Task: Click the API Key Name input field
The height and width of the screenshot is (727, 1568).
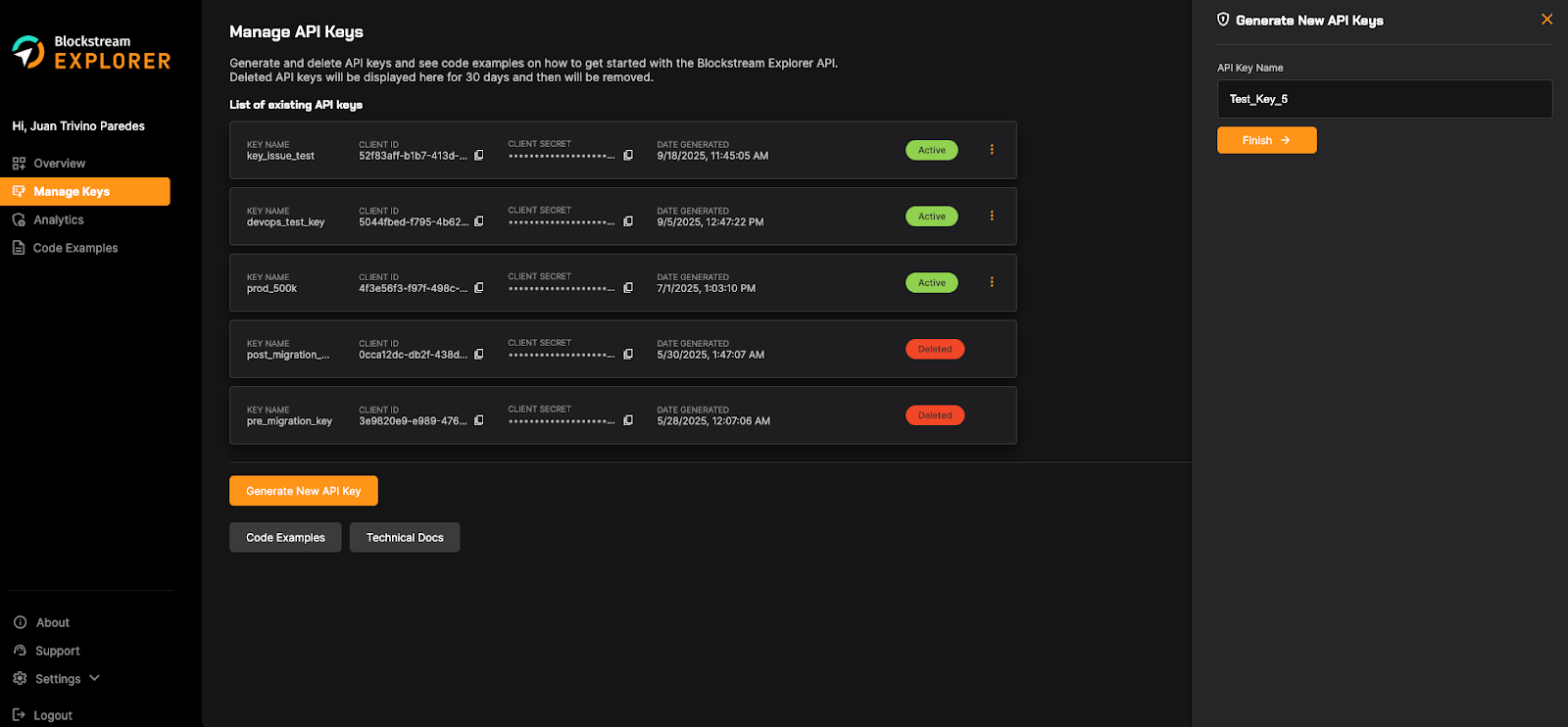Action: [x=1385, y=99]
